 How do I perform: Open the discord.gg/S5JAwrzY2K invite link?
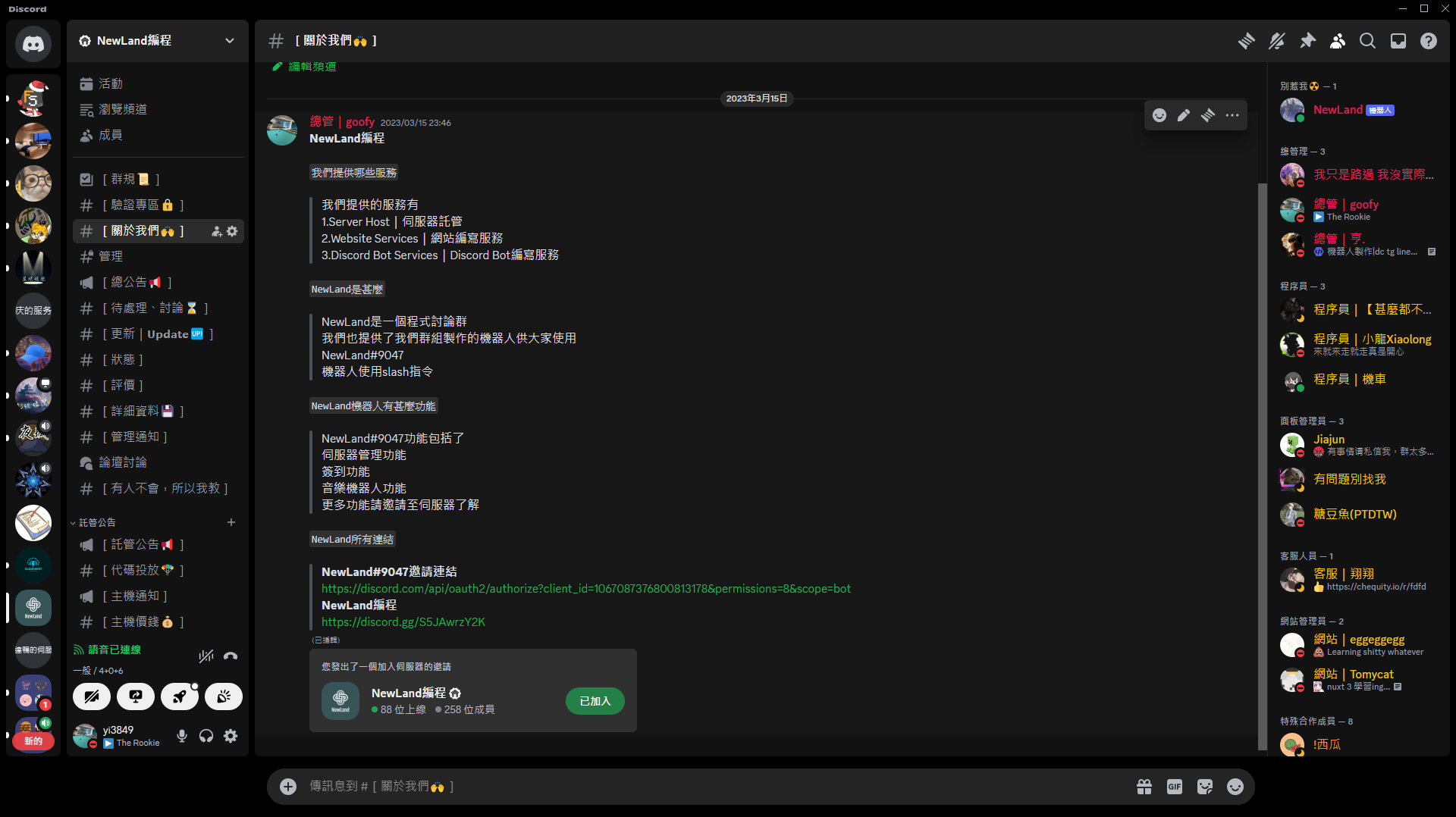coord(403,622)
